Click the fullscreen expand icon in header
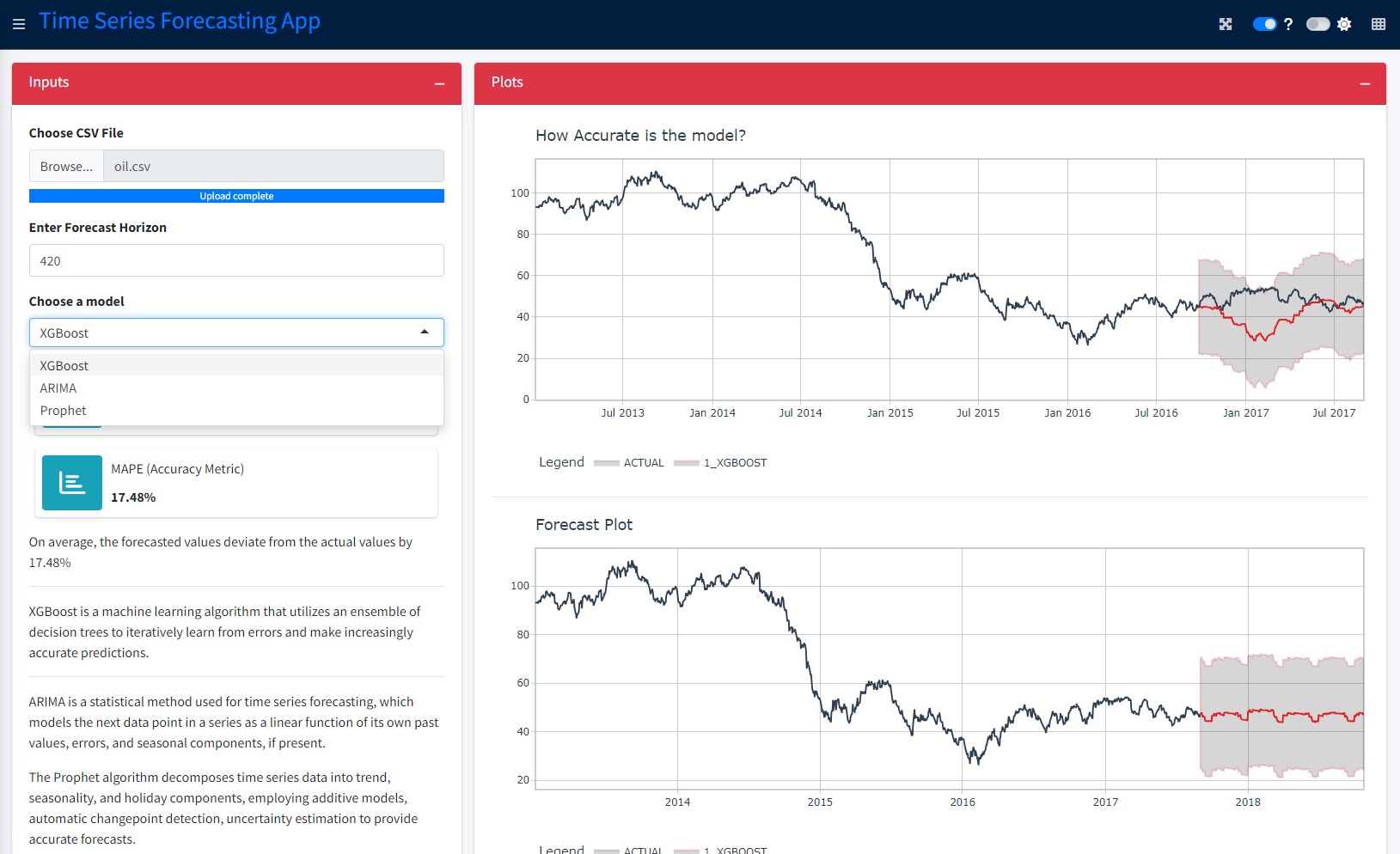The image size is (1400, 854). [1226, 24]
